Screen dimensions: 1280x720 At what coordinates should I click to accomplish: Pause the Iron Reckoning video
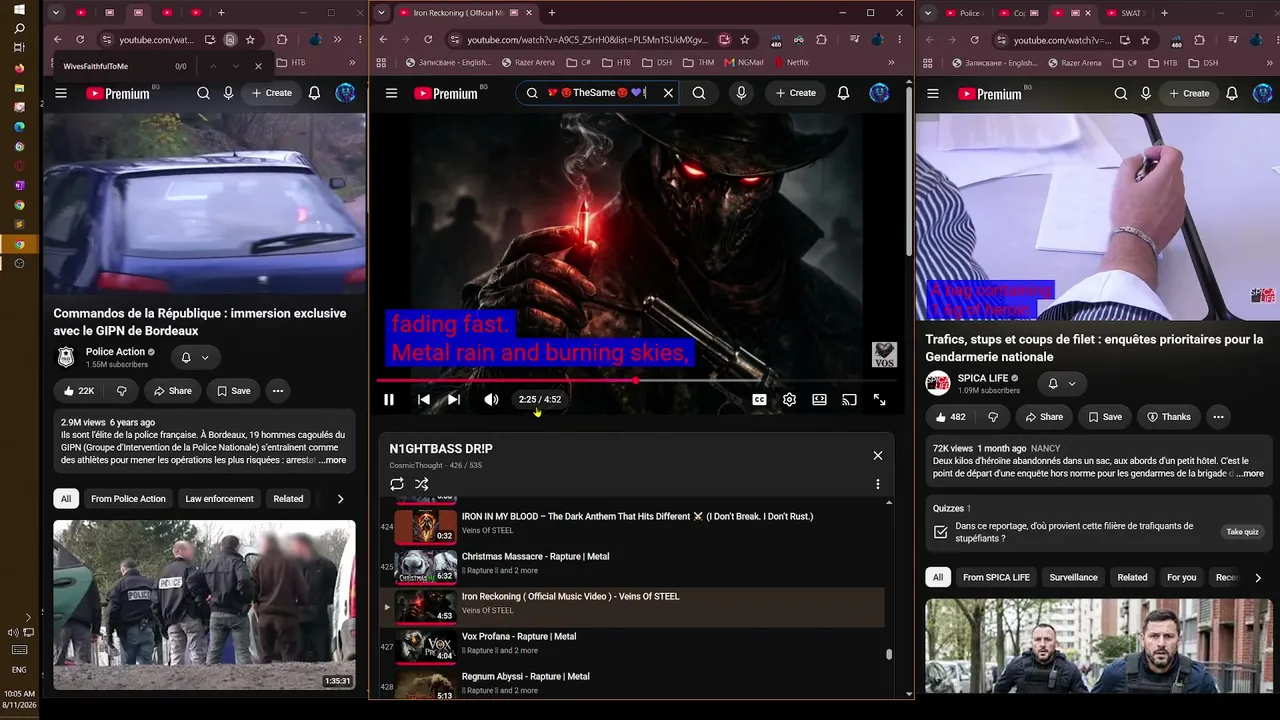(389, 400)
